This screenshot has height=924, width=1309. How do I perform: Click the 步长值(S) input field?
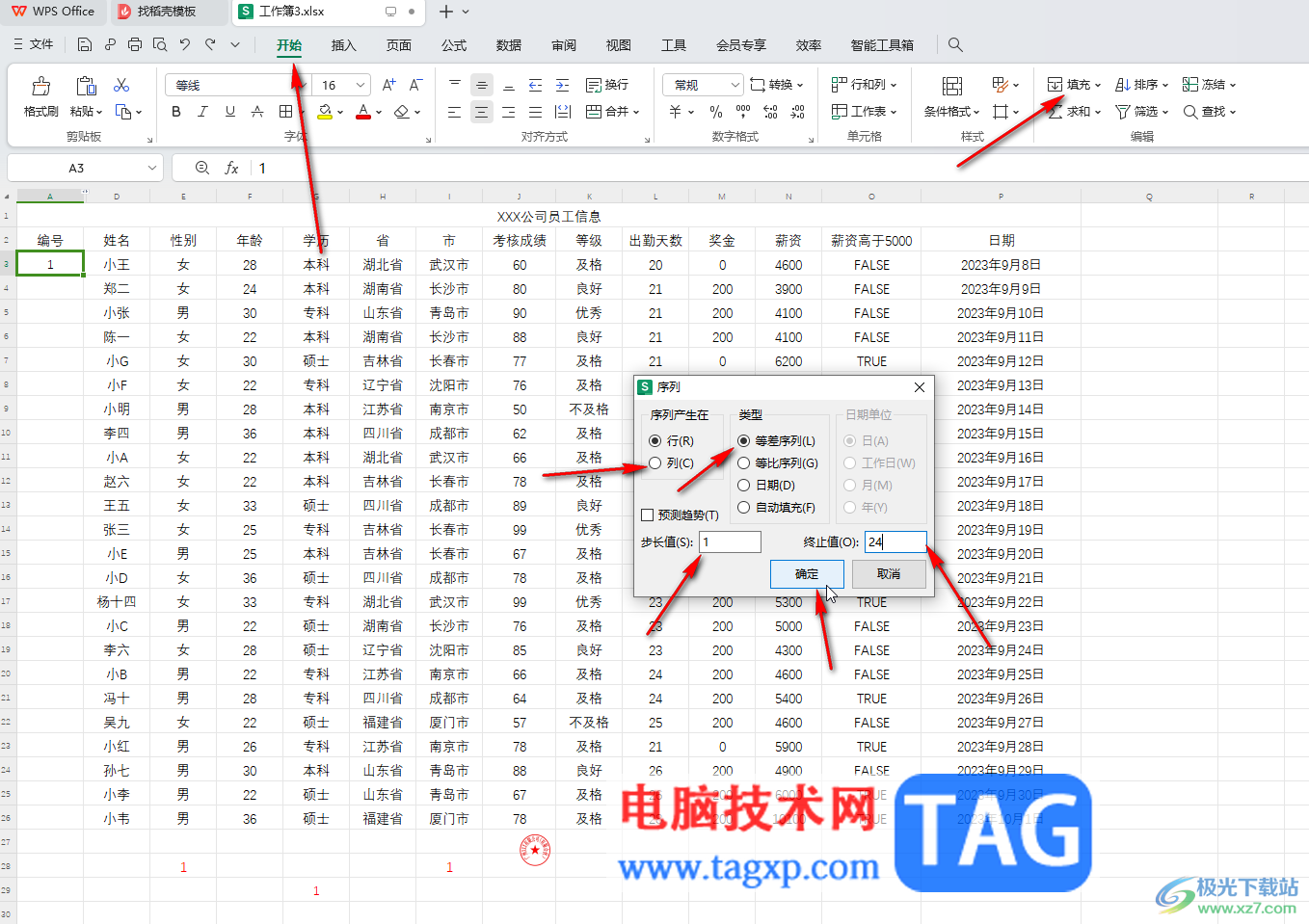click(x=730, y=541)
